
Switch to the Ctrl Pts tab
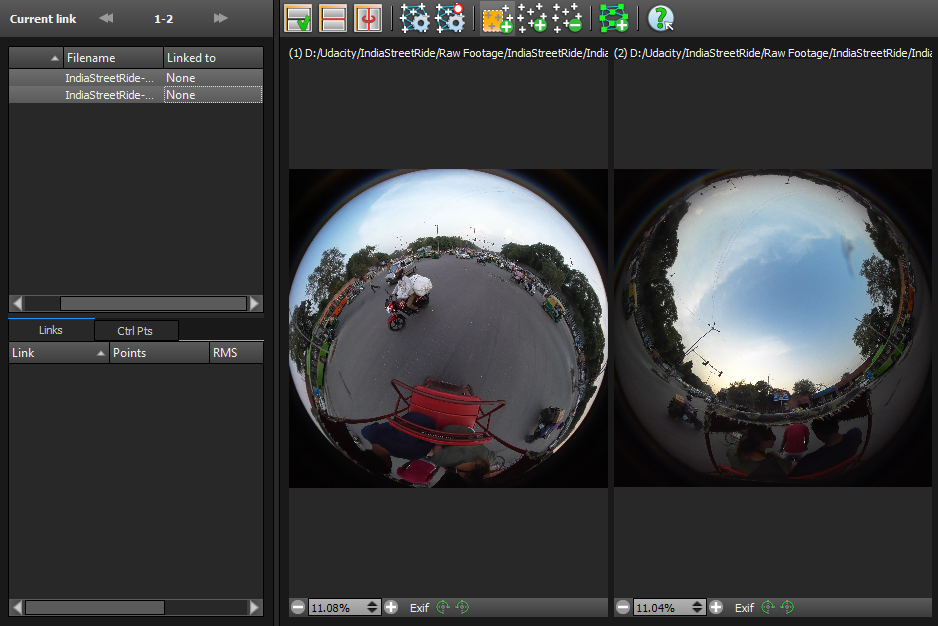[135, 330]
